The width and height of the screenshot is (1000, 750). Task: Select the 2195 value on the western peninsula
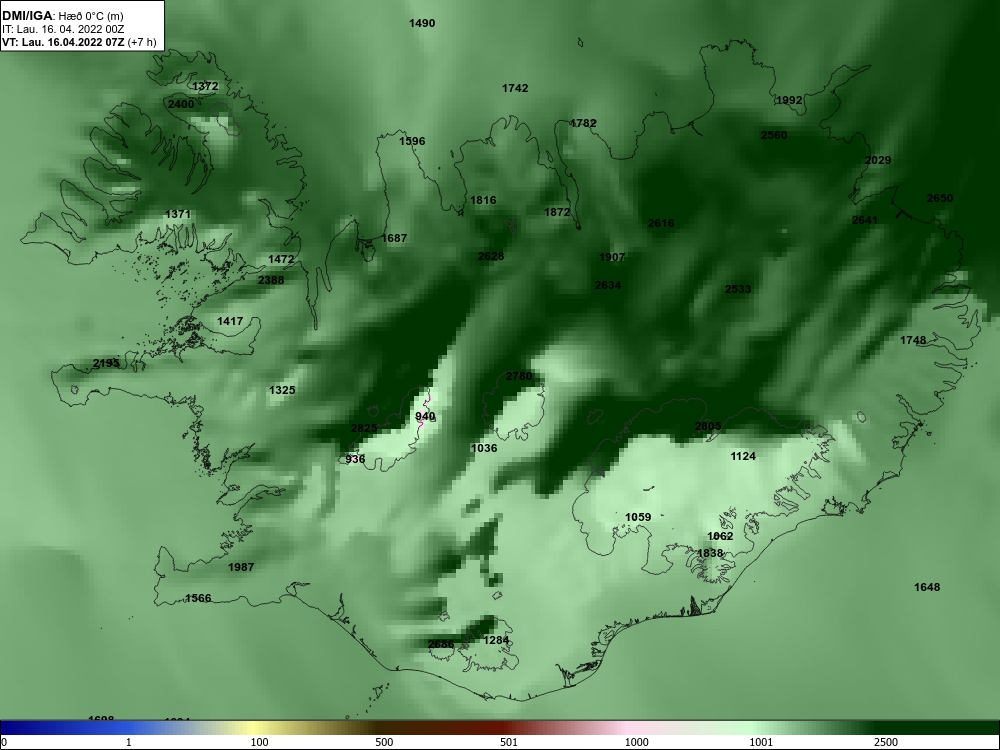106,364
